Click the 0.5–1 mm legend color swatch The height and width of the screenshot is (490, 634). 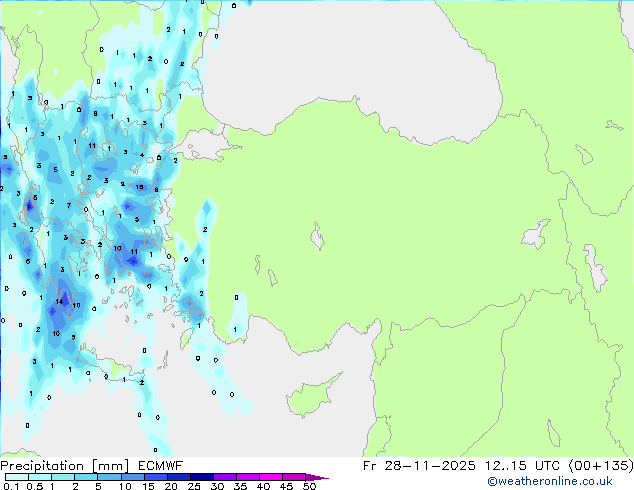[40, 477]
